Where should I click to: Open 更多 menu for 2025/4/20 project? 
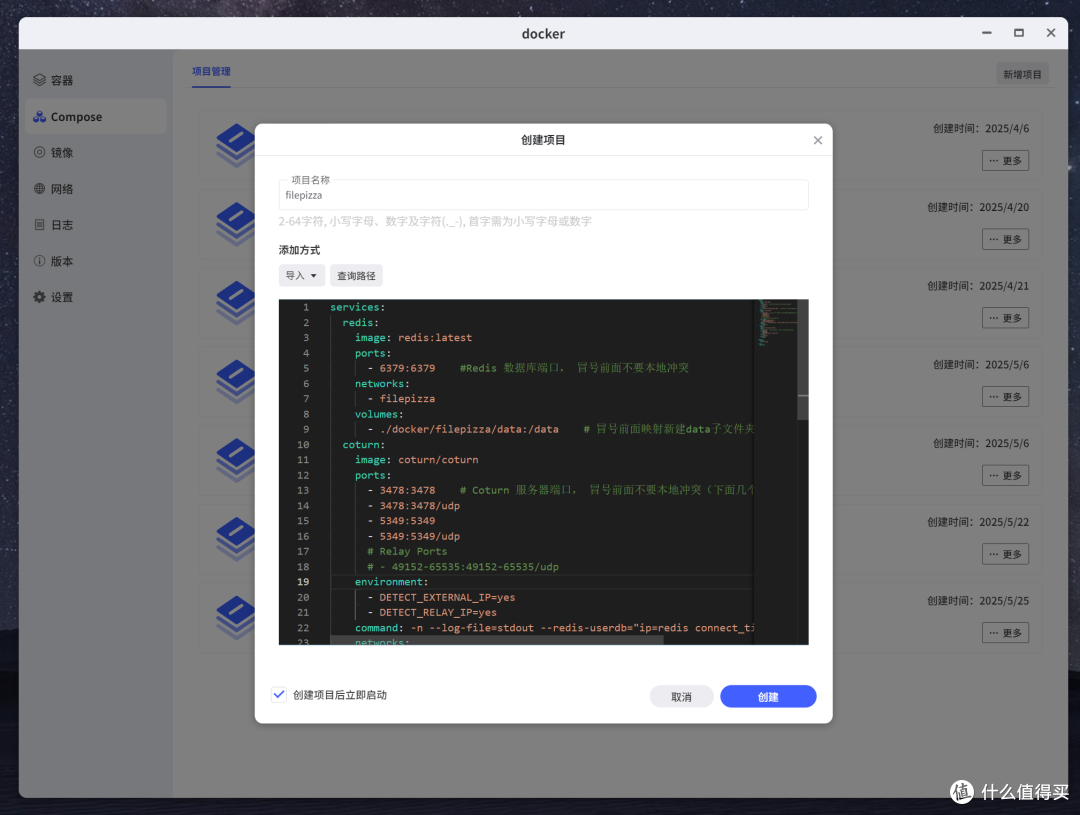[x=1005, y=239]
